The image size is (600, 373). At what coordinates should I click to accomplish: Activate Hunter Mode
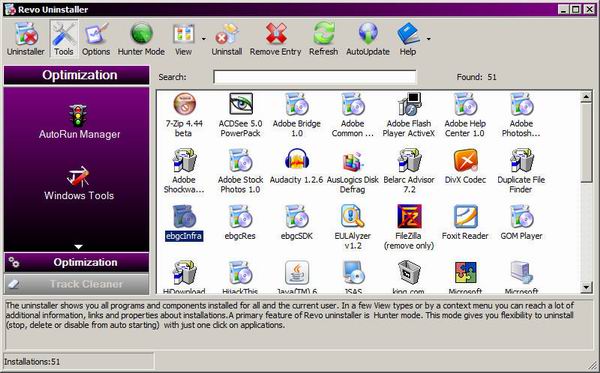click(x=141, y=39)
